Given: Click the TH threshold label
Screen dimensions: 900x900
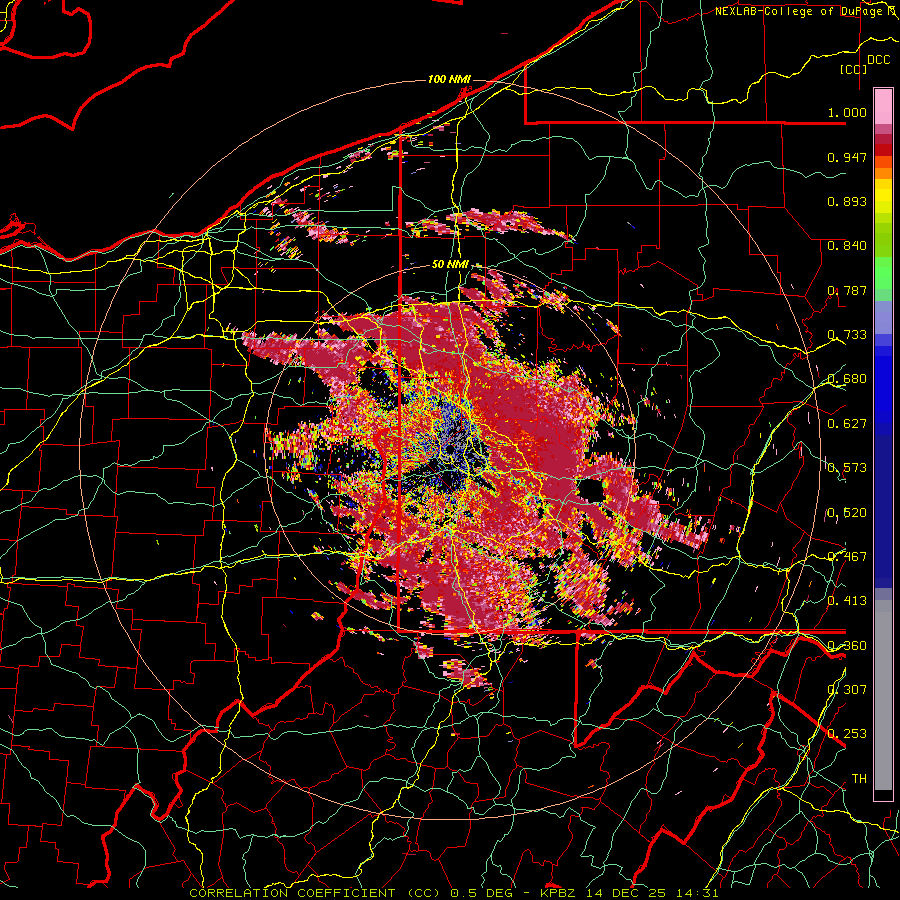Looking at the screenshot, I should coord(859,779).
